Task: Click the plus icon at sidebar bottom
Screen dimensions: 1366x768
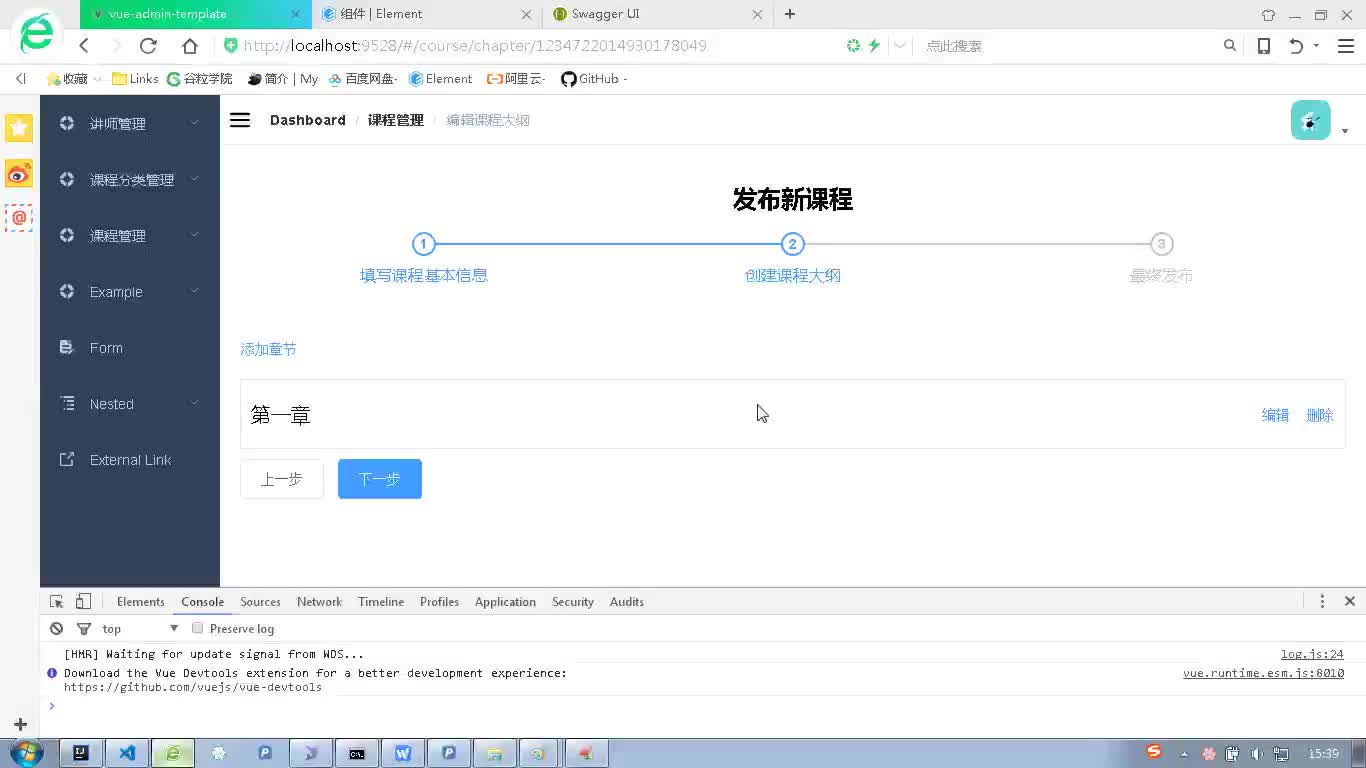Action: point(20,724)
